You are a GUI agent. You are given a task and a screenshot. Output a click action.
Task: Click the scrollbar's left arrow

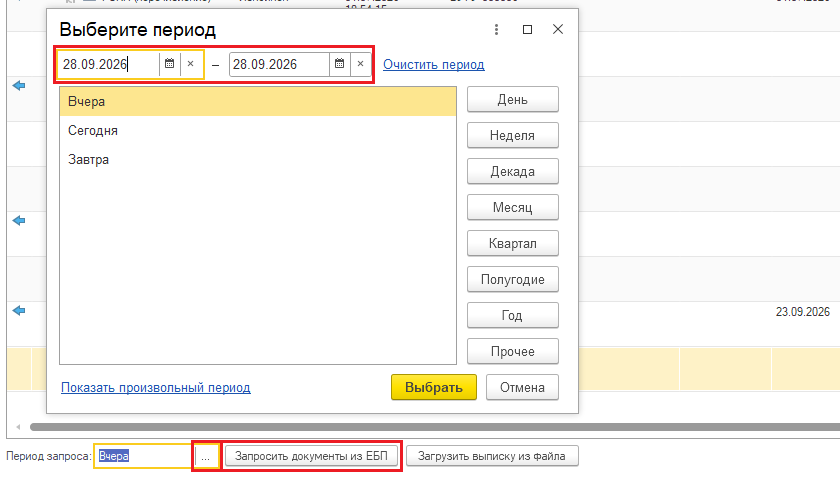pyautogui.click(x=18, y=427)
